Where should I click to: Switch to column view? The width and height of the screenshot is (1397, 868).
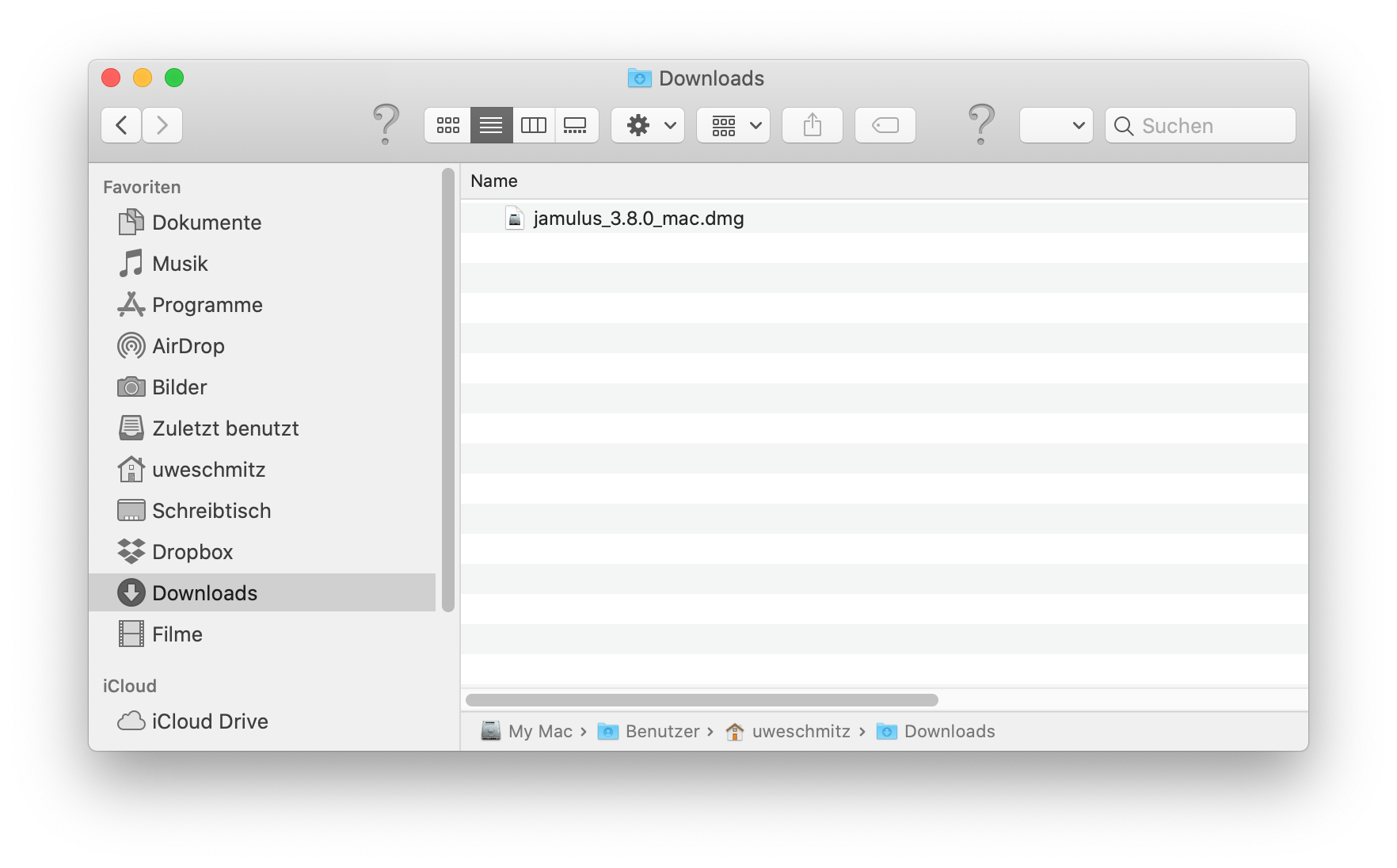coord(534,125)
